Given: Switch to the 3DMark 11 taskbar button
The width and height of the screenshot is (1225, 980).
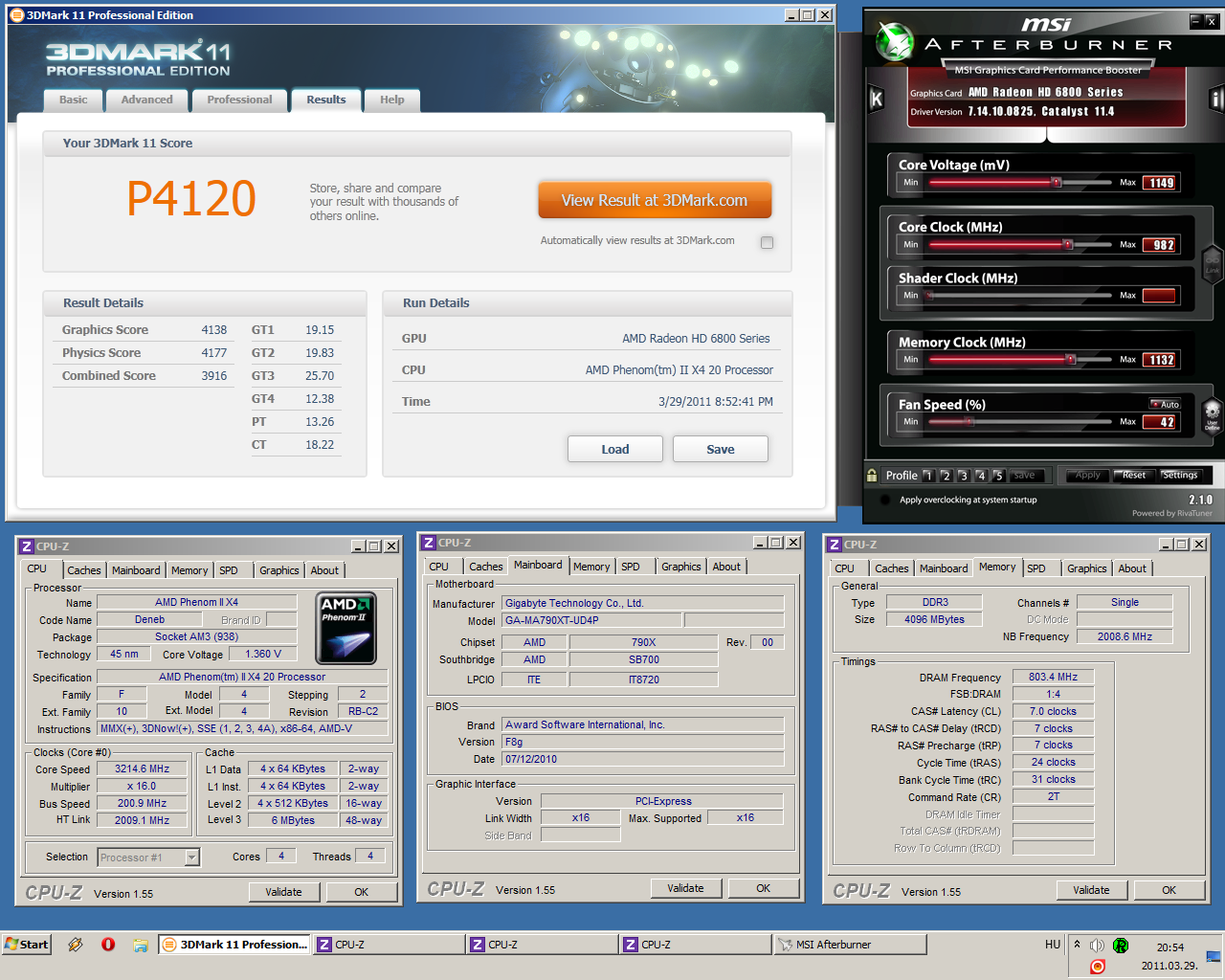Looking at the screenshot, I should click(x=234, y=945).
